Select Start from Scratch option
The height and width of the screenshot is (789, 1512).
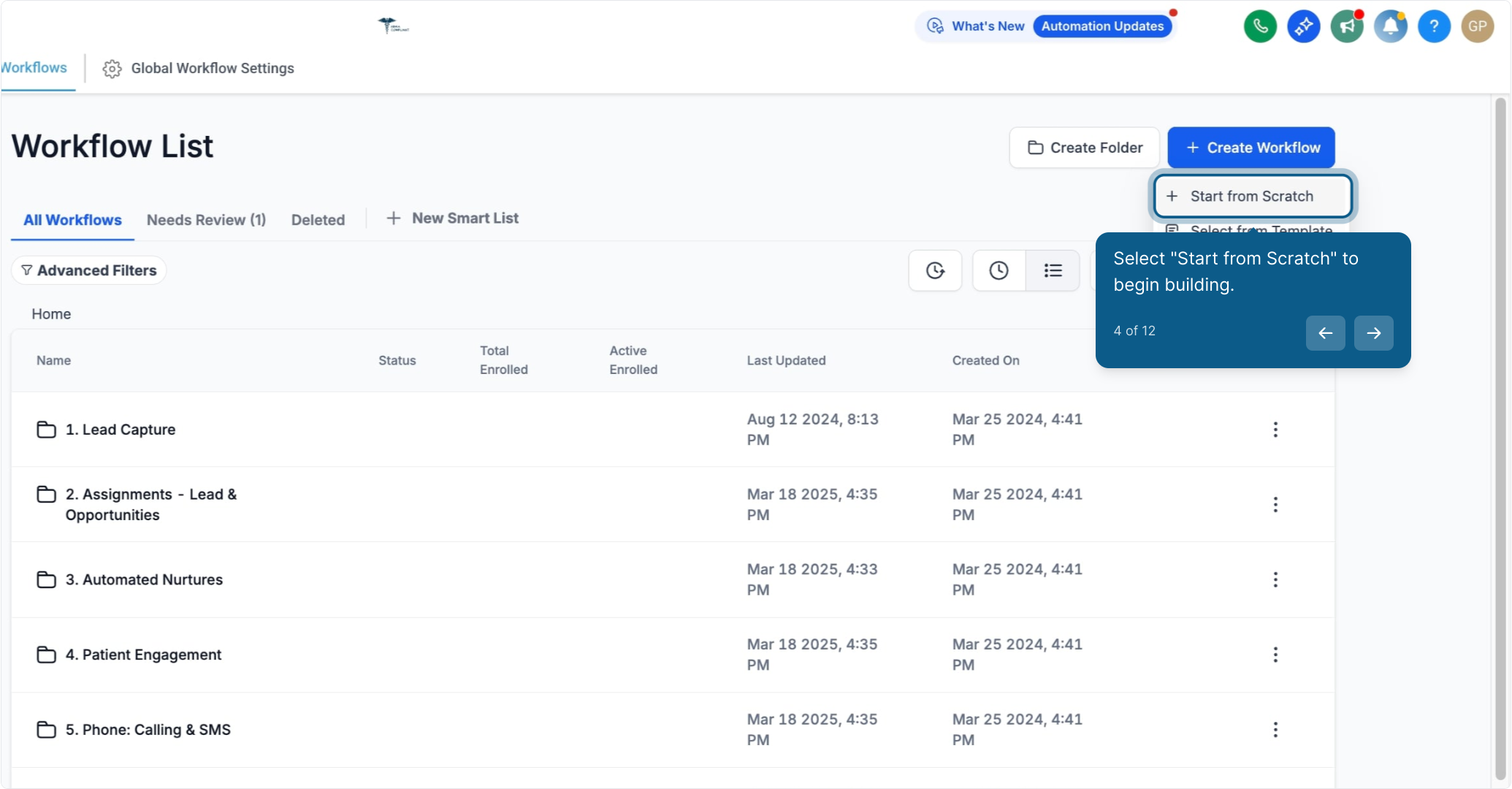coord(1252,197)
